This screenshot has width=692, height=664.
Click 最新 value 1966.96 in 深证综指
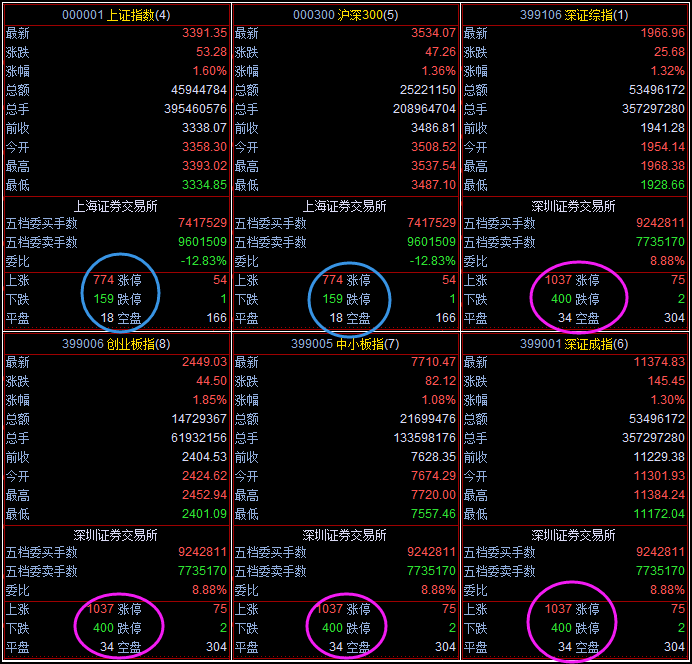click(x=662, y=33)
